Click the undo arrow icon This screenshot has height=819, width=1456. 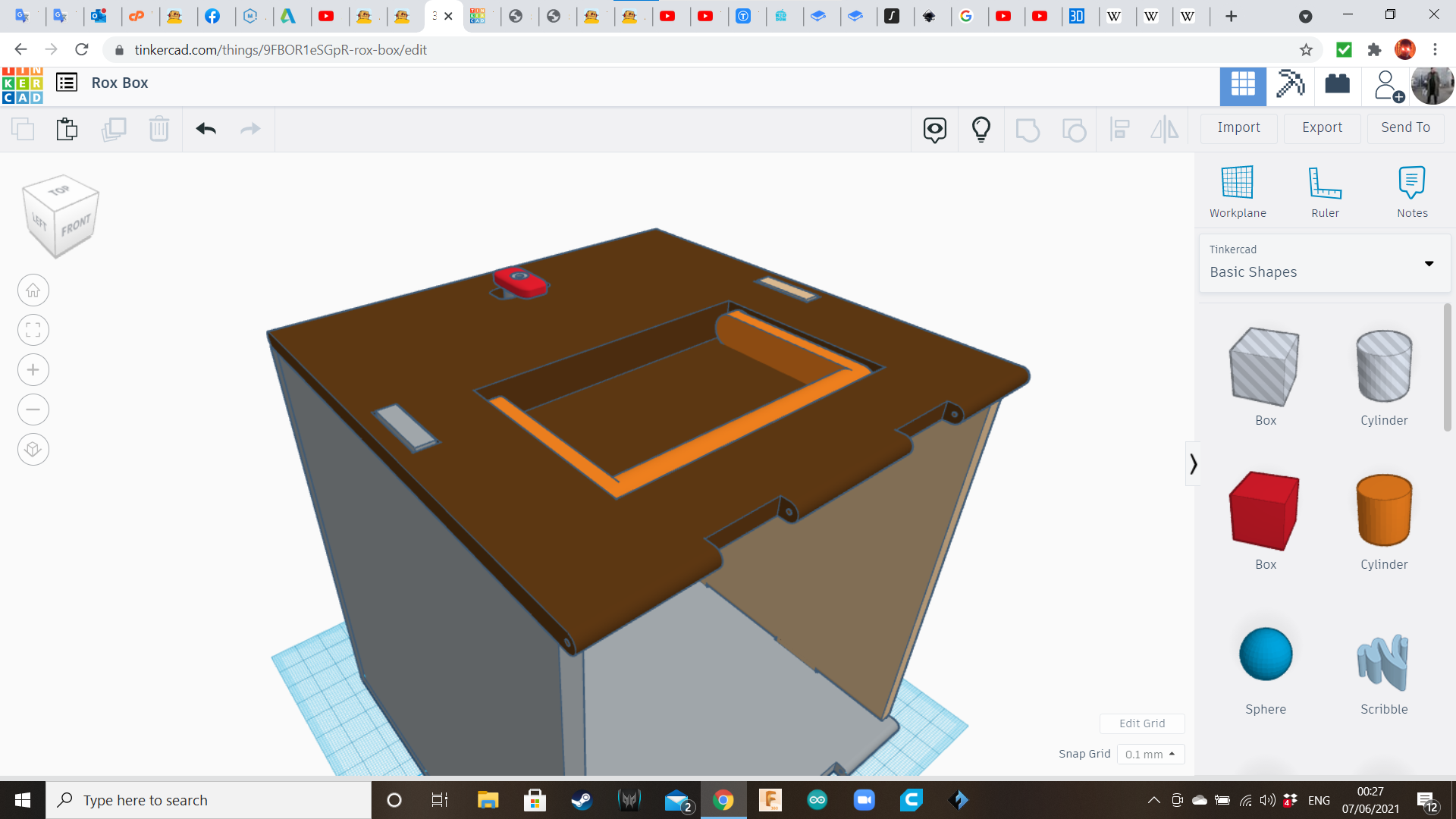(206, 129)
